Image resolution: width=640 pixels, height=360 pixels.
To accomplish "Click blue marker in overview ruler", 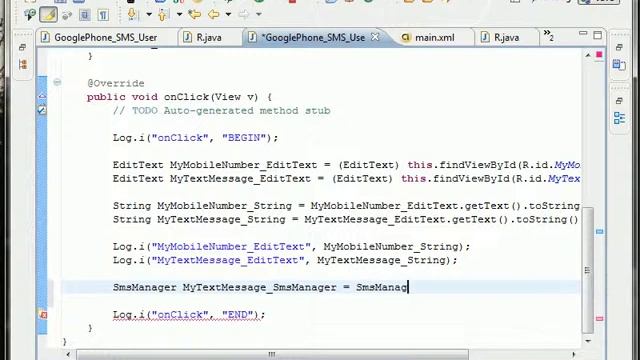I will coord(599,231).
